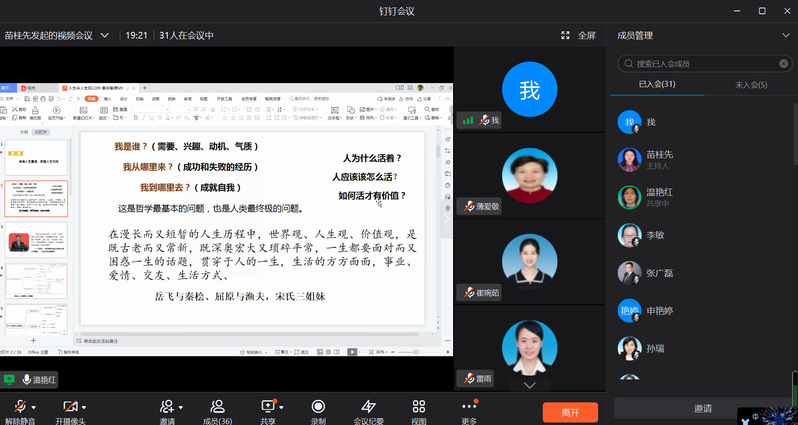The image size is (798, 425).
Task: Start meeting recording with 录制 icon
Action: click(318, 406)
